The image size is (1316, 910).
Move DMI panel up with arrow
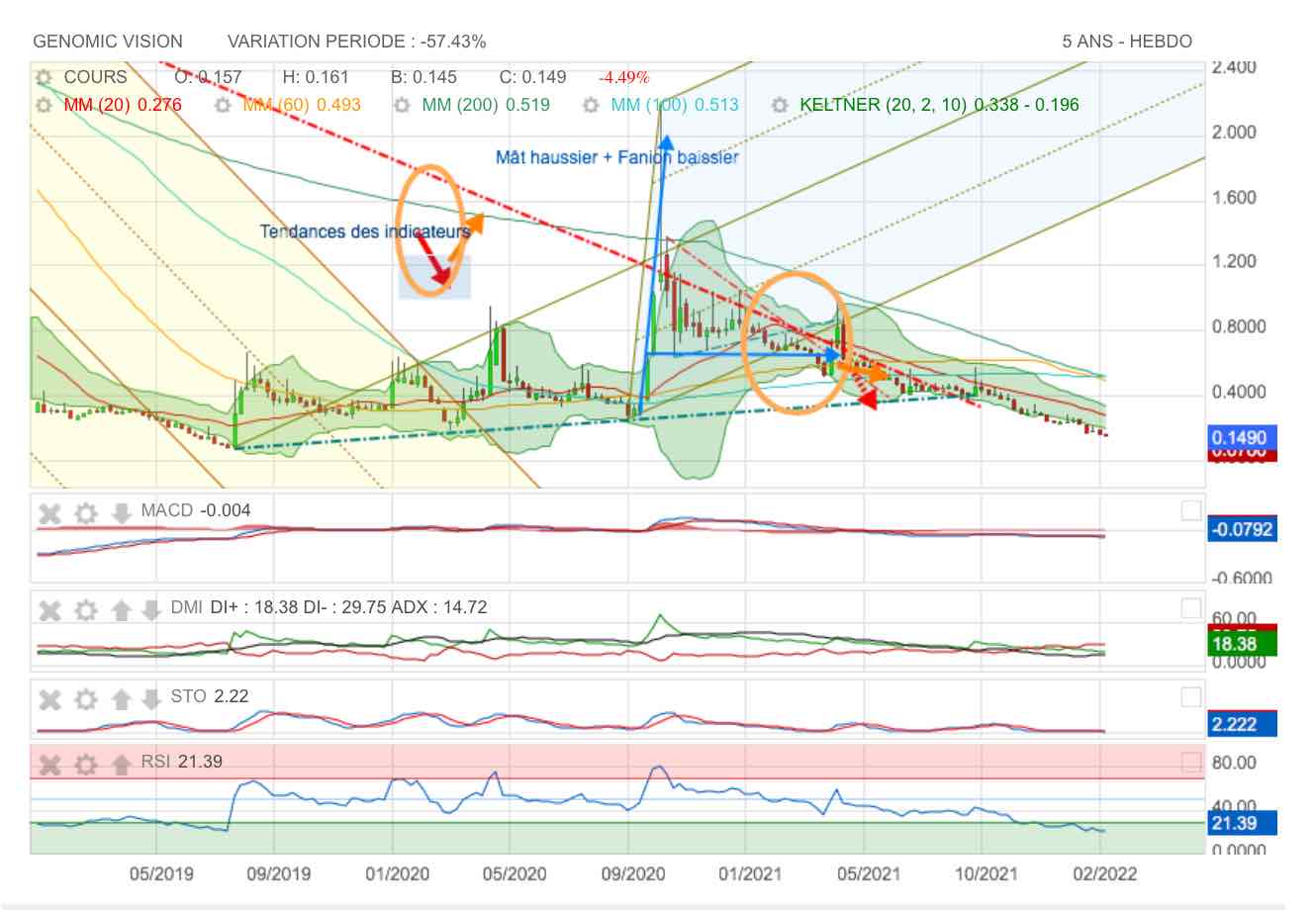(x=121, y=609)
